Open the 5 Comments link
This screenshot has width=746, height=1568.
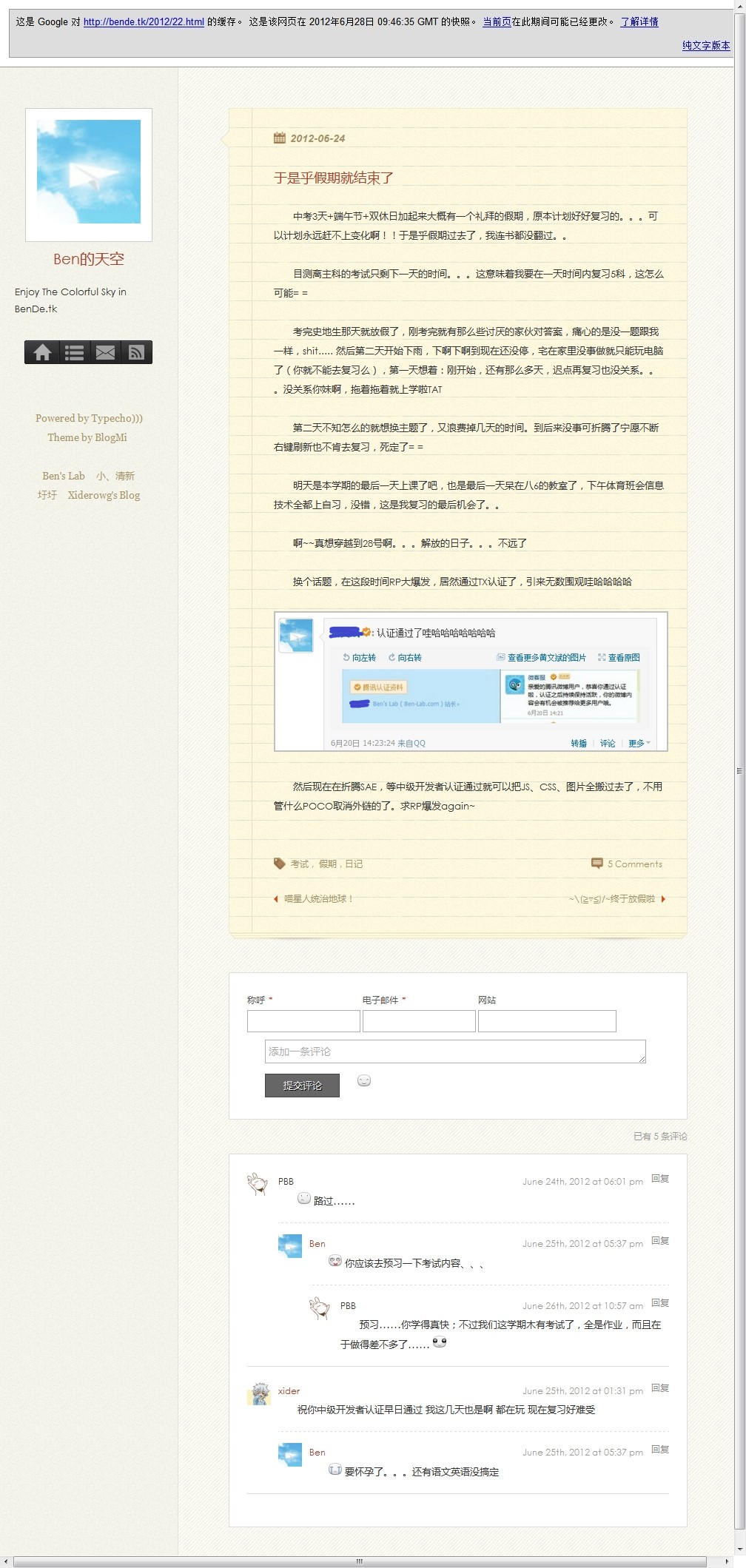tap(635, 864)
